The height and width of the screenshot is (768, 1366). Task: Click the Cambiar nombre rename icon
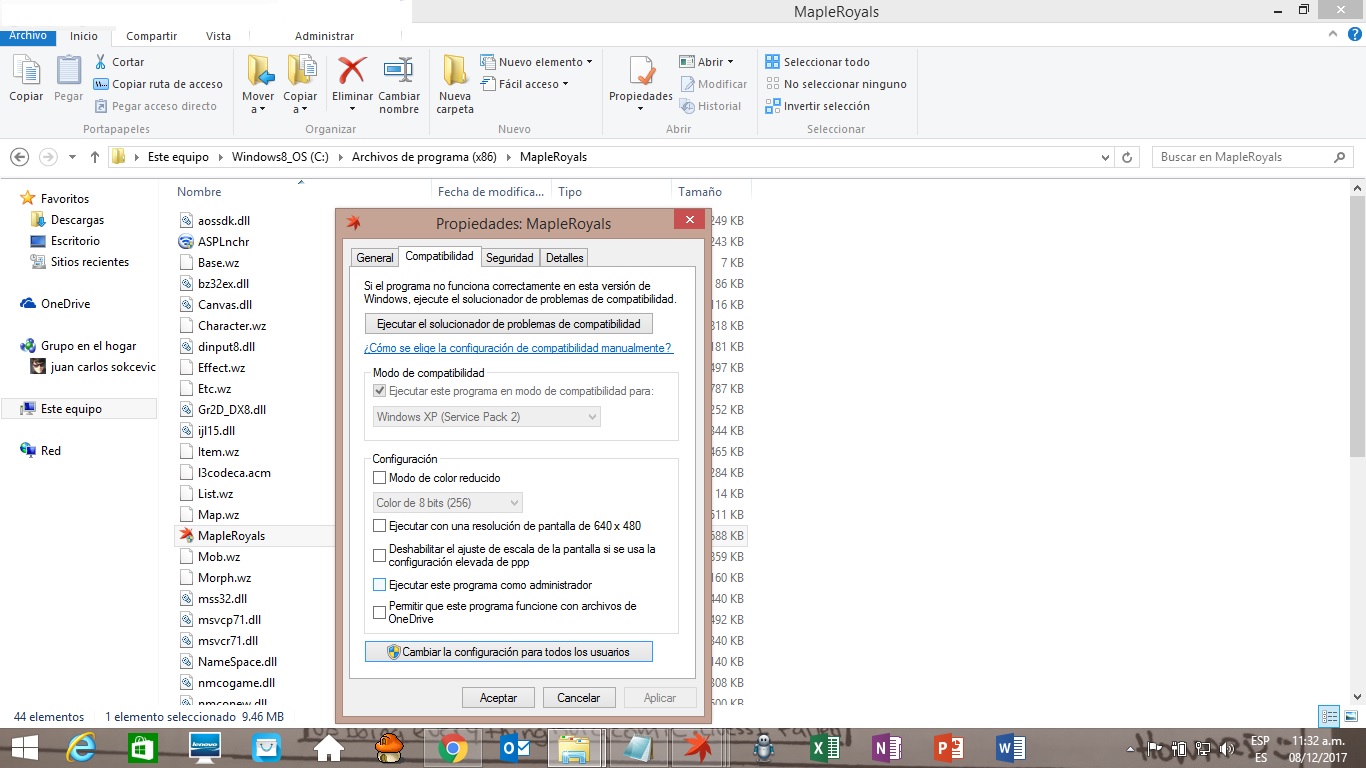click(x=399, y=73)
